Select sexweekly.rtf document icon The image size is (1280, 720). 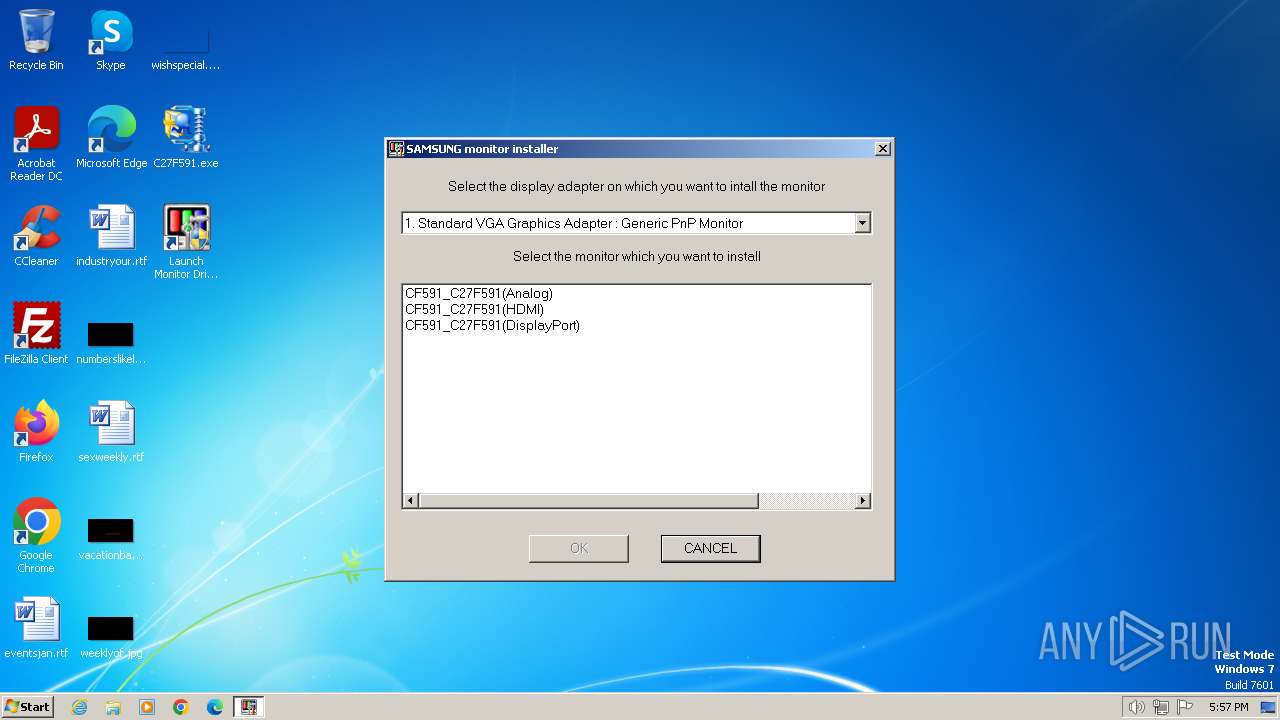[111, 431]
